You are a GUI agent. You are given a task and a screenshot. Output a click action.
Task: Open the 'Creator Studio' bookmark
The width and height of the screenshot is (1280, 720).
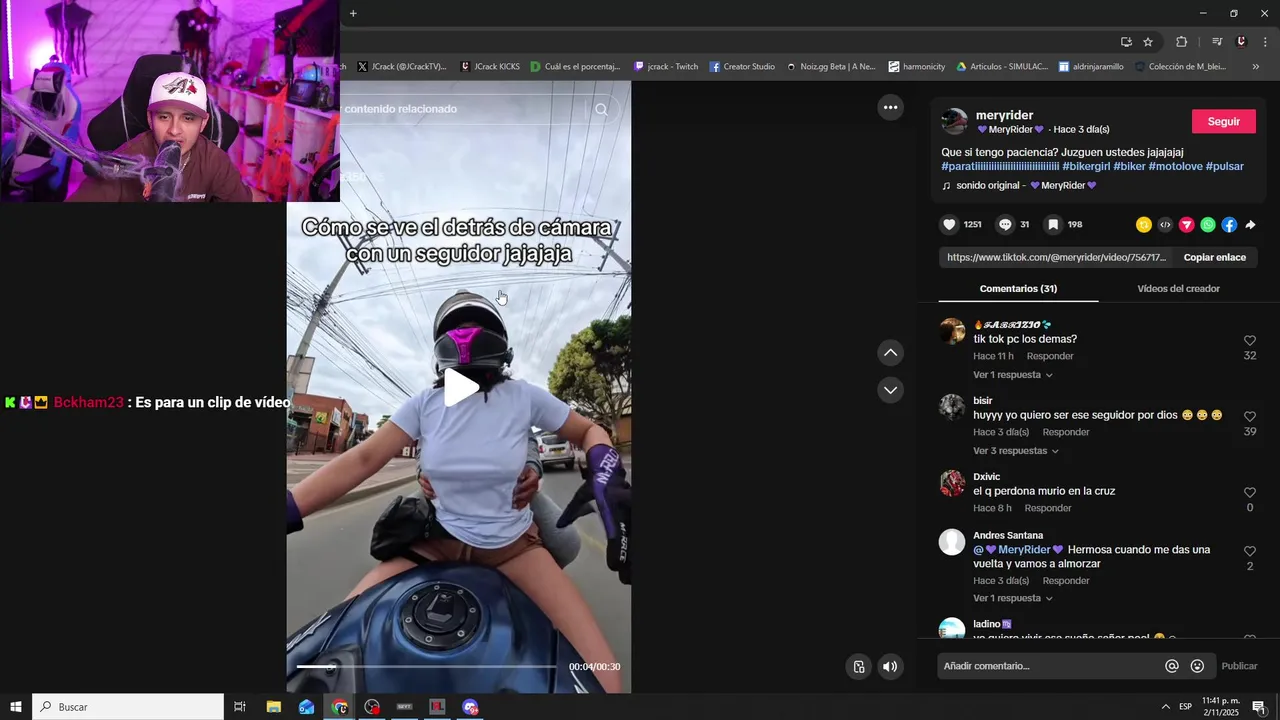click(x=742, y=67)
